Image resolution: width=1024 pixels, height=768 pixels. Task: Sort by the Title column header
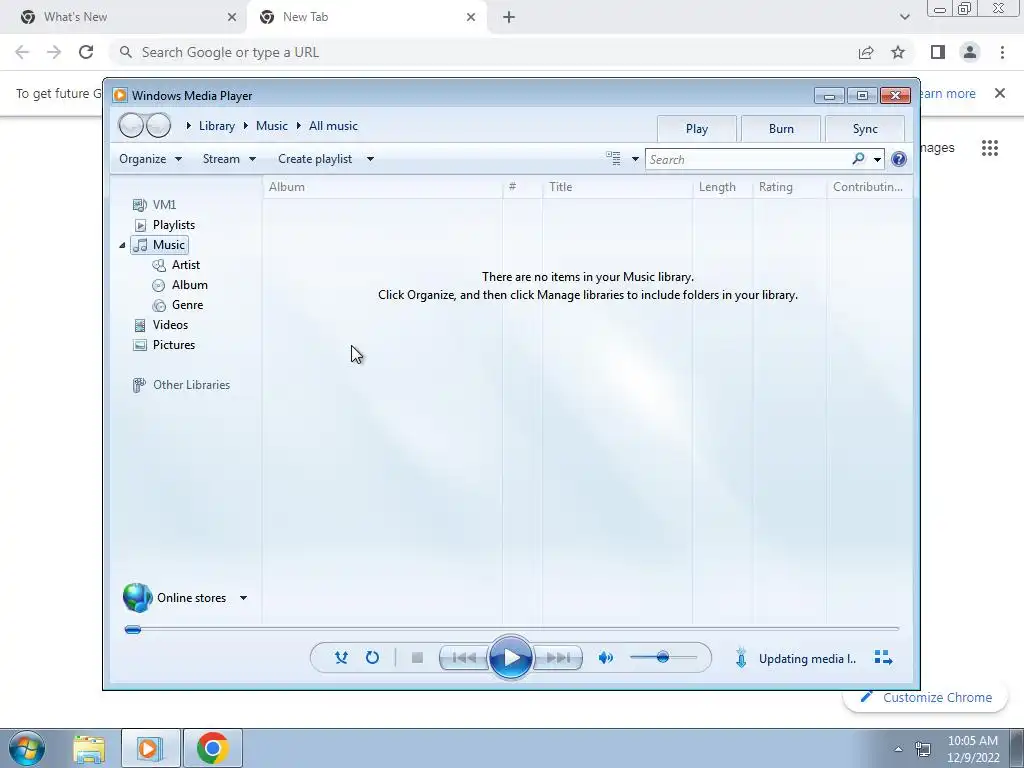click(x=617, y=187)
